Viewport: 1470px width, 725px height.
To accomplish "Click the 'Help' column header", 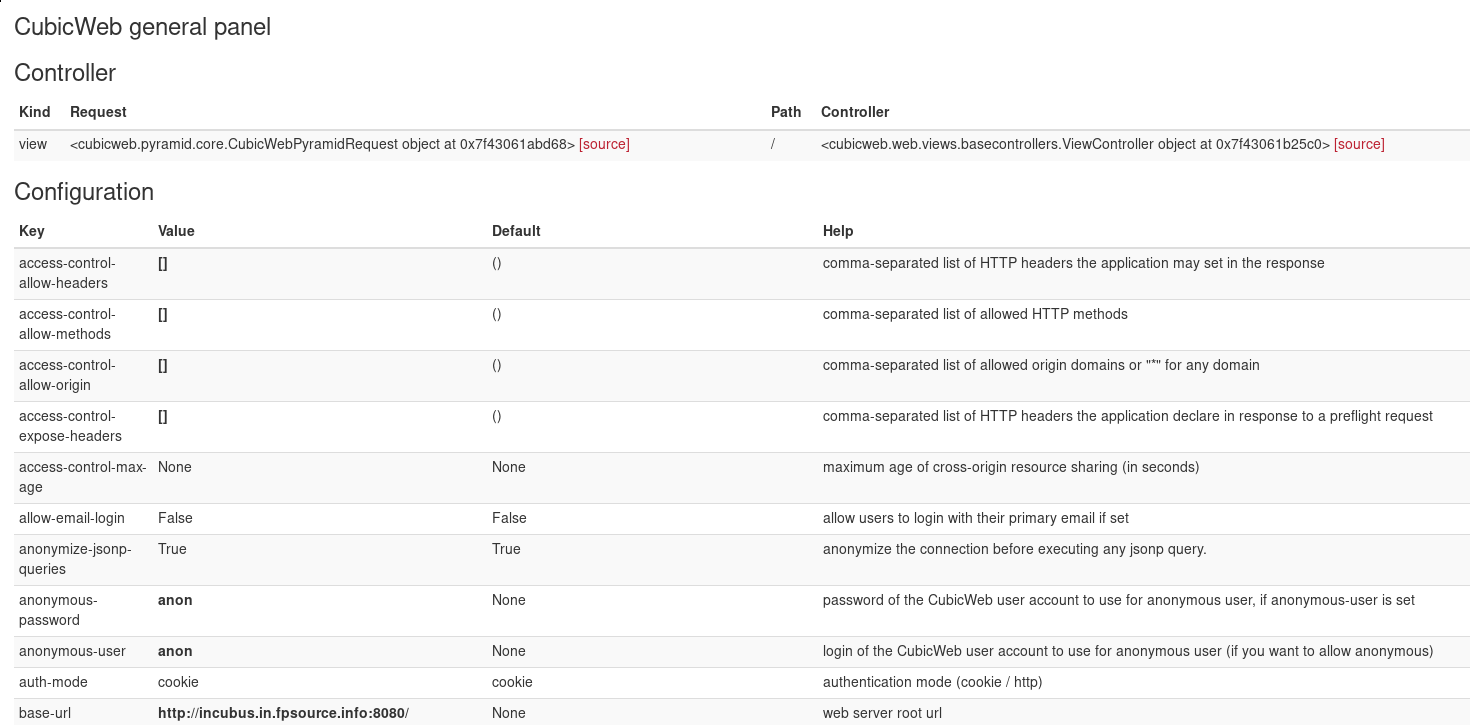I will click(838, 231).
